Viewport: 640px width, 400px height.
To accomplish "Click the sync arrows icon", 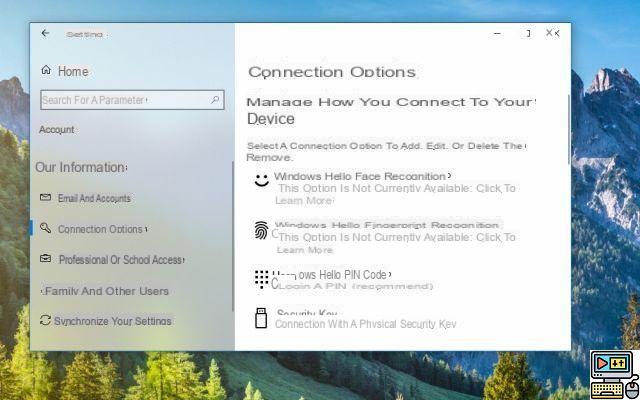I will (45, 320).
